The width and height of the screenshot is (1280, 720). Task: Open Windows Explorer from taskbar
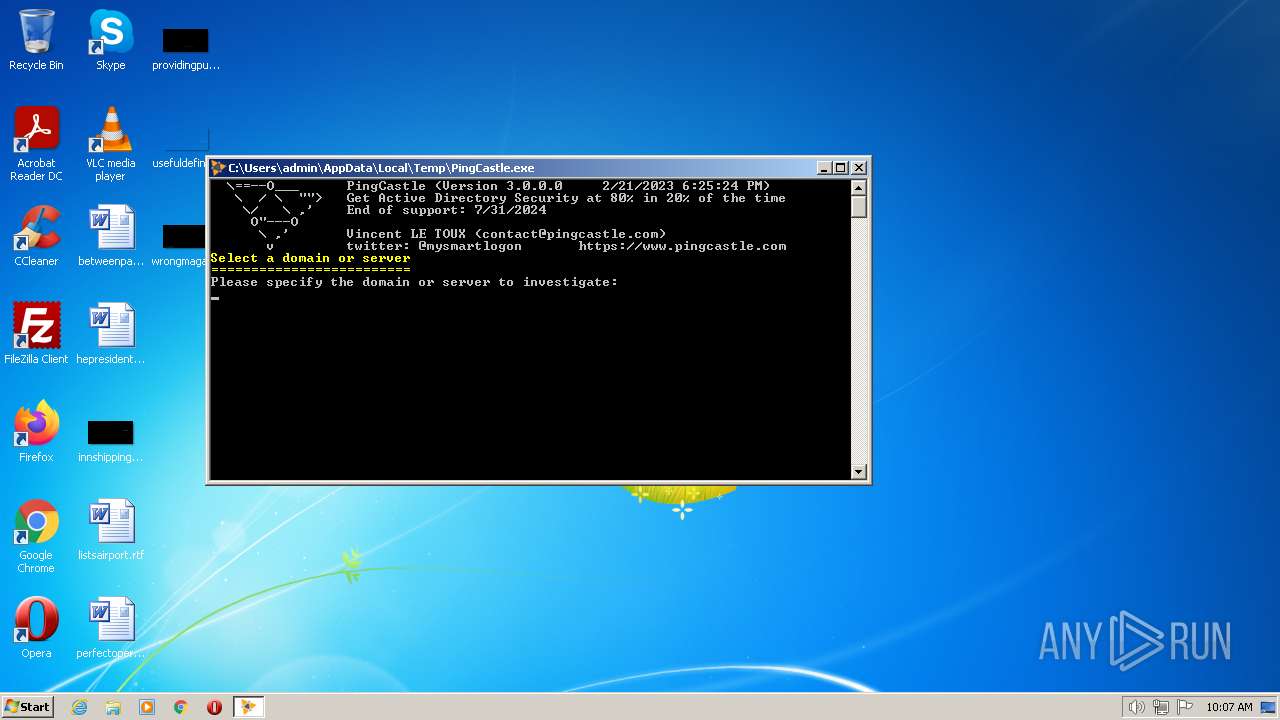(x=113, y=707)
